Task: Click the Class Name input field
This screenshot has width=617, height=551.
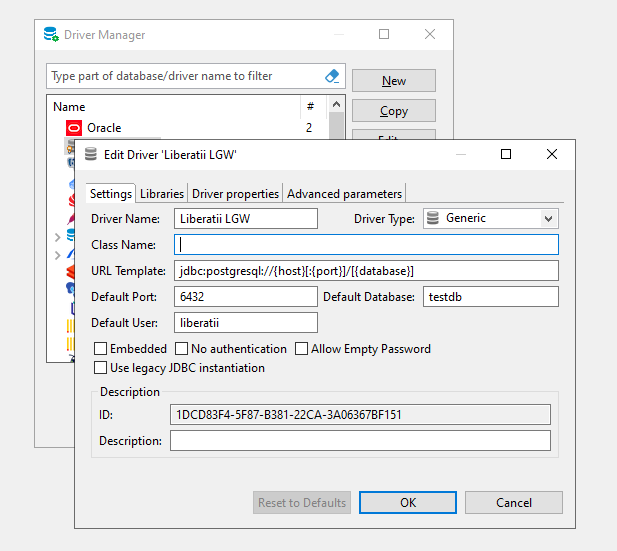Action: 366,244
